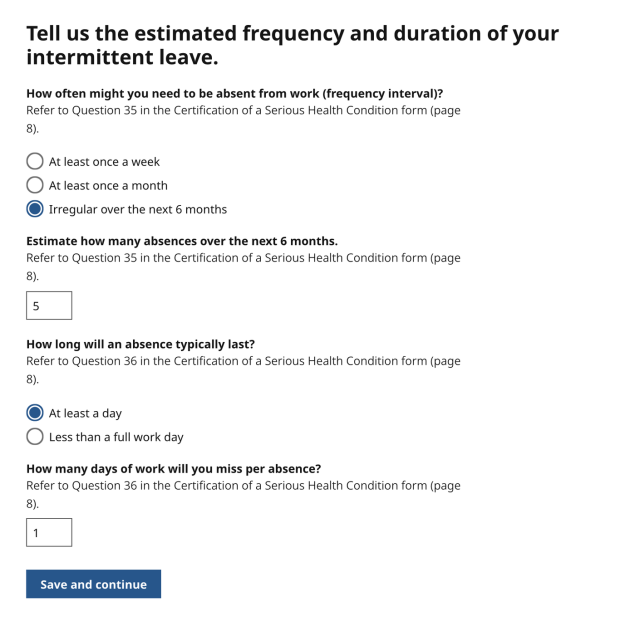Click the "How long will an absence typically last?" label
The height and width of the screenshot is (626, 620).
click(140, 344)
